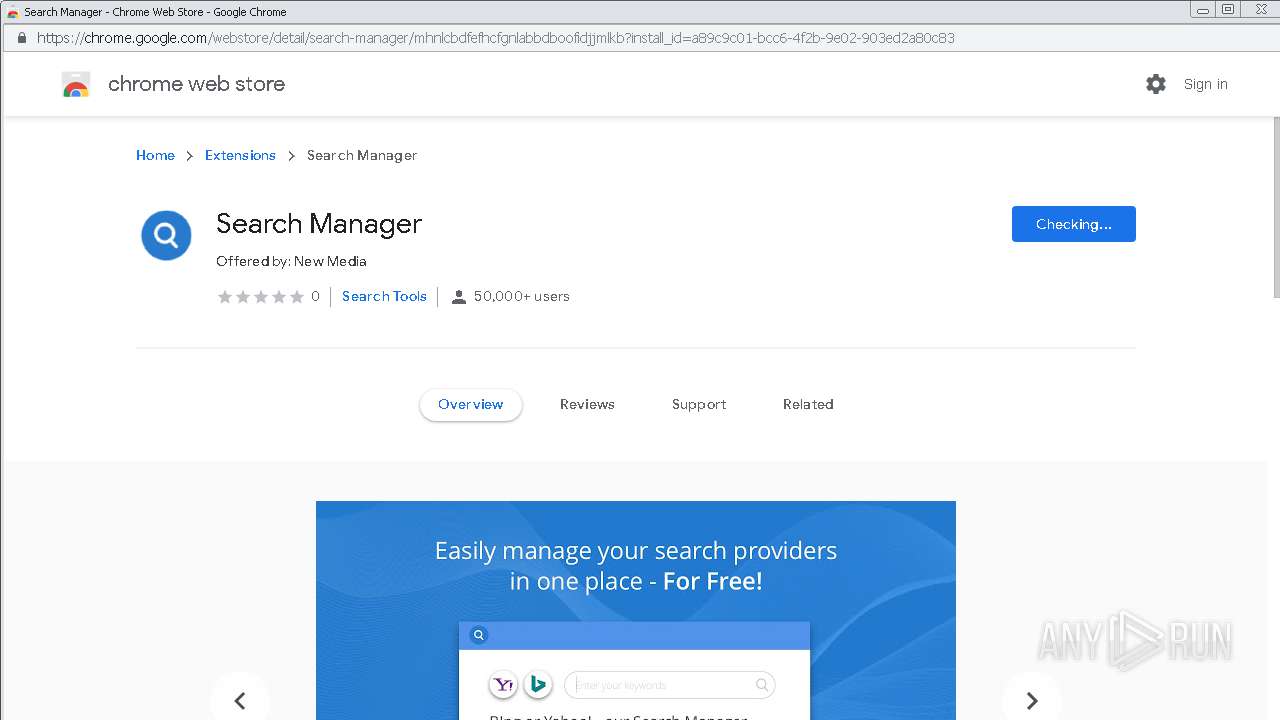Click the Yahoo icon in preview image
This screenshot has width=1280, height=720.
tap(504, 685)
